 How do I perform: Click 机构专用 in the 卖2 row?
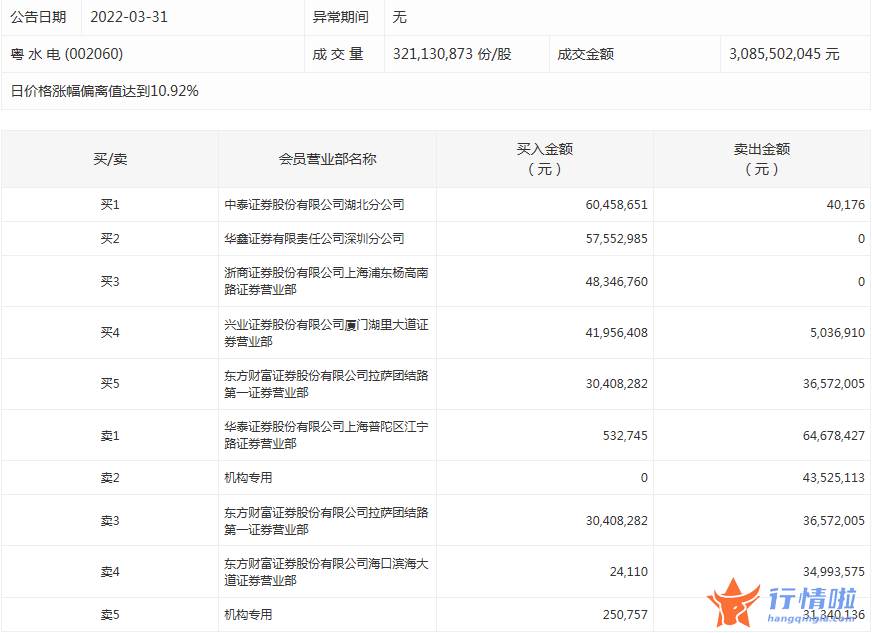coord(248,478)
